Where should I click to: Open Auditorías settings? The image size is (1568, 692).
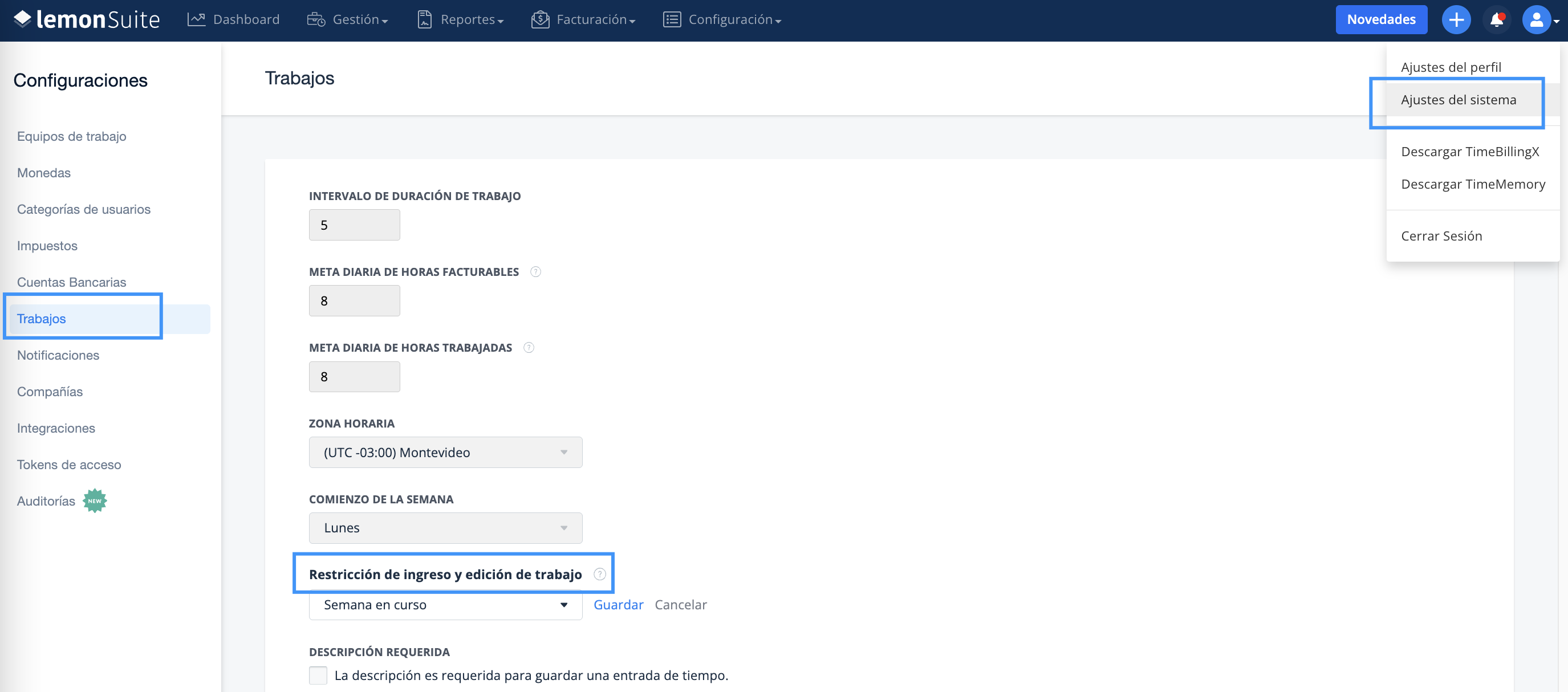46,502
